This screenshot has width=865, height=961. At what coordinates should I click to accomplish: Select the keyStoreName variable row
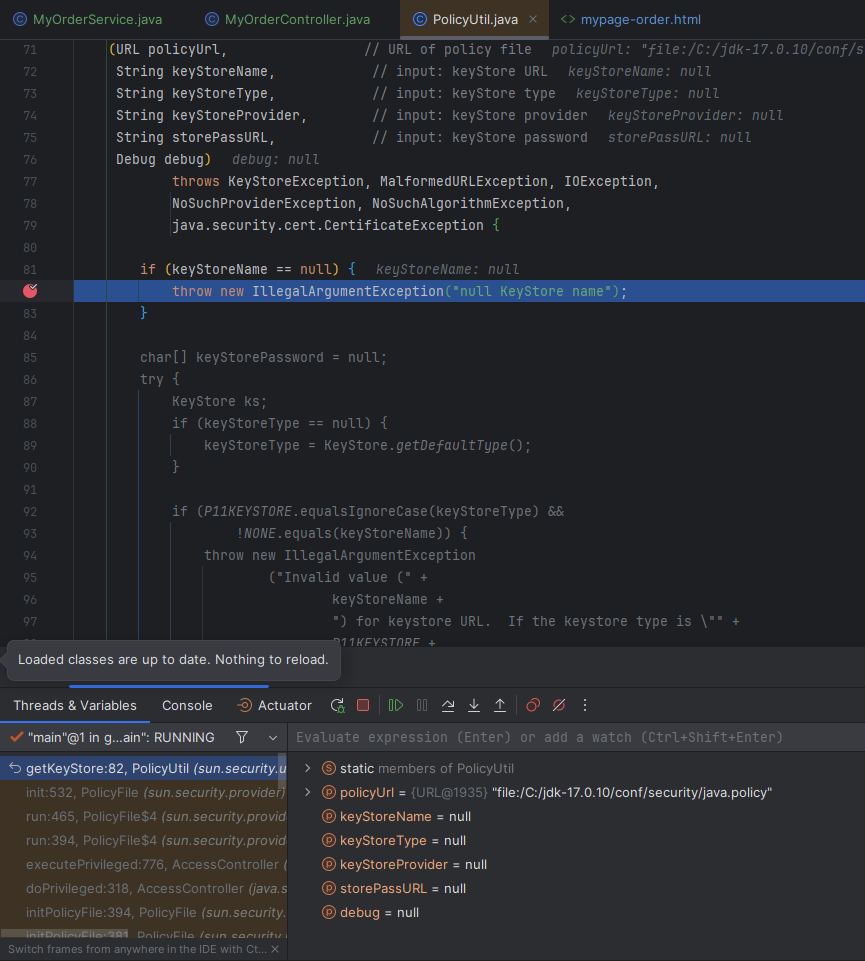click(576, 816)
